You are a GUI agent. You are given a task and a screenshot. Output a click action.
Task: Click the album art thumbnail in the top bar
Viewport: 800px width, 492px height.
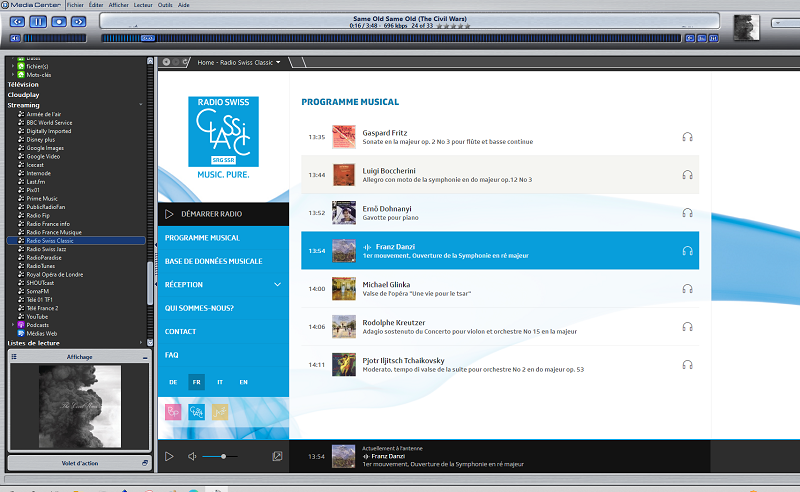pyautogui.click(x=746, y=28)
